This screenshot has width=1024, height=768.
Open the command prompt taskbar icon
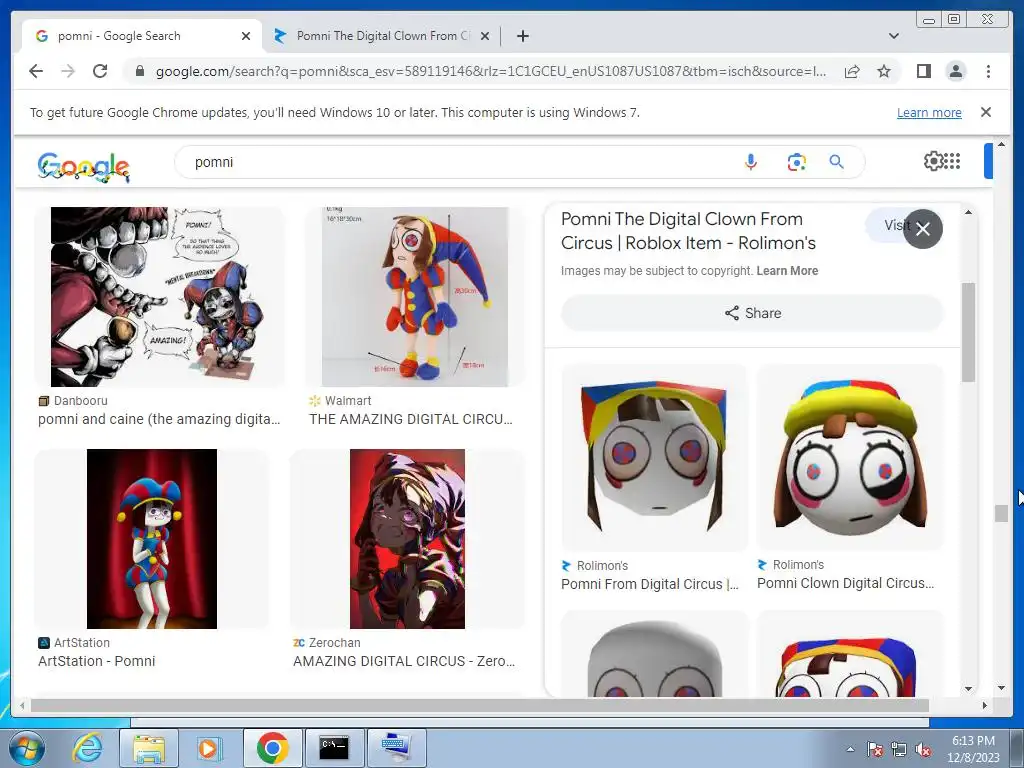click(x=334, y=748)
